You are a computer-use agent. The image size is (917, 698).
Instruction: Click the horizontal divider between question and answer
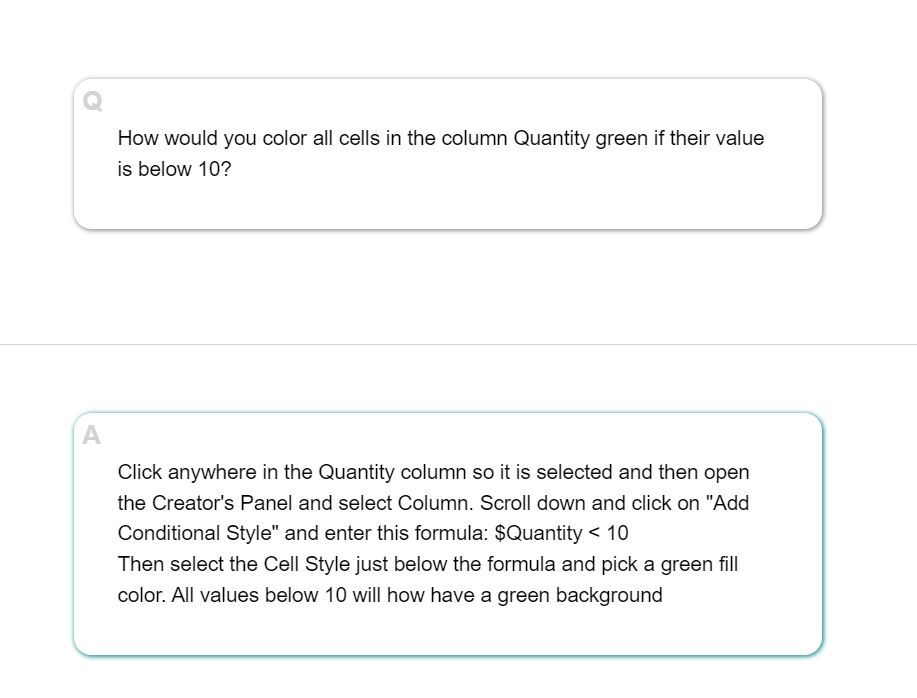coord(458,345)
